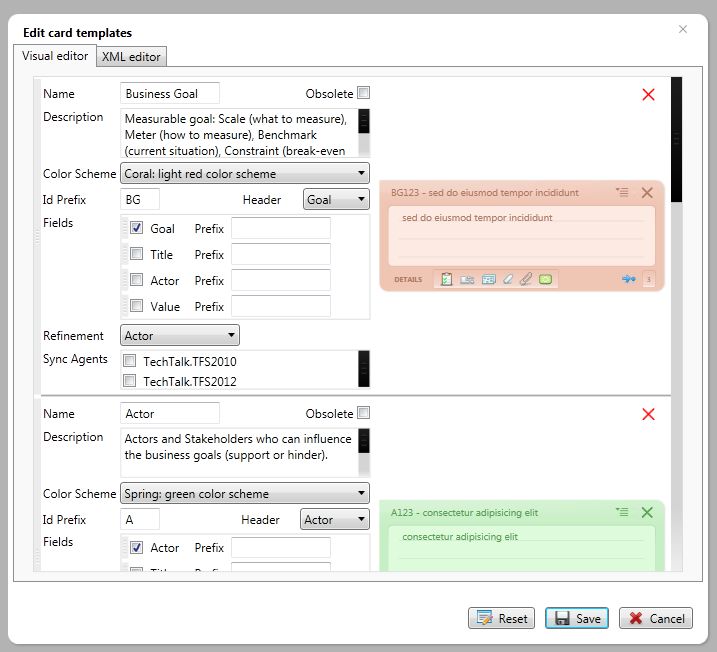Viewport: 717px width, 652px height.
Task: Click the Actor name field
Action: click(170, 413)
